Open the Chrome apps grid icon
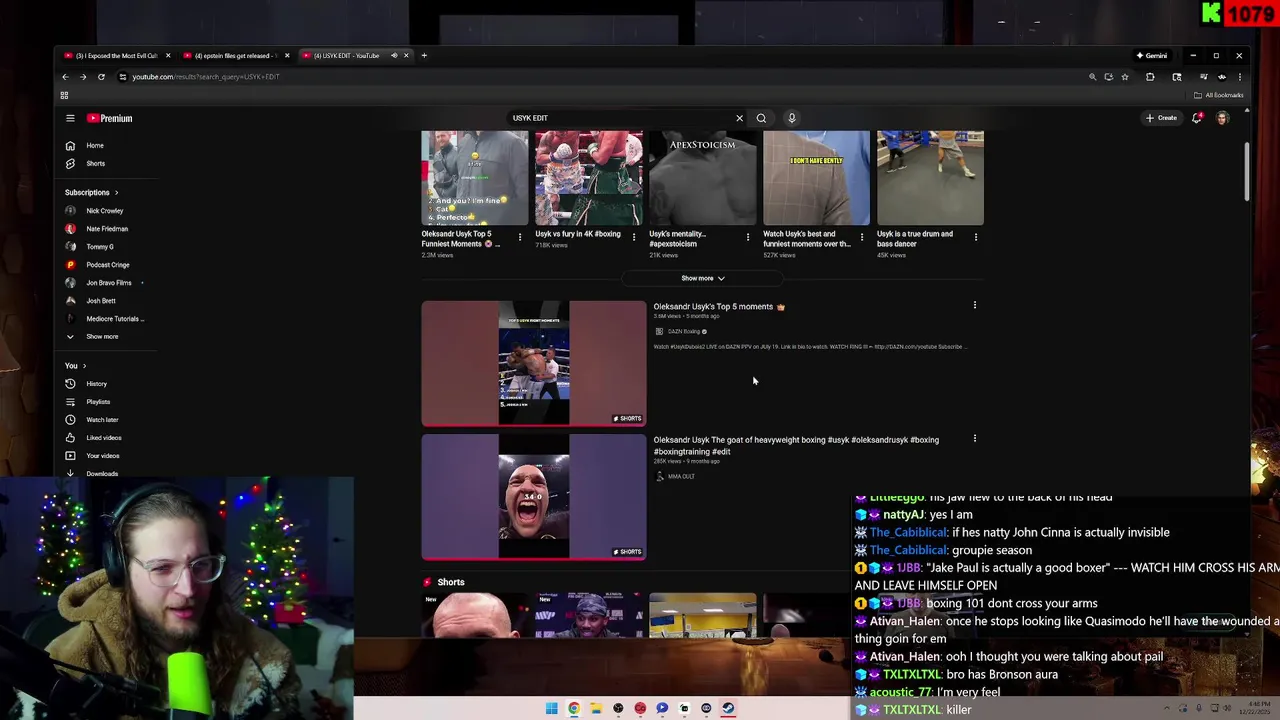 point(64,95)
